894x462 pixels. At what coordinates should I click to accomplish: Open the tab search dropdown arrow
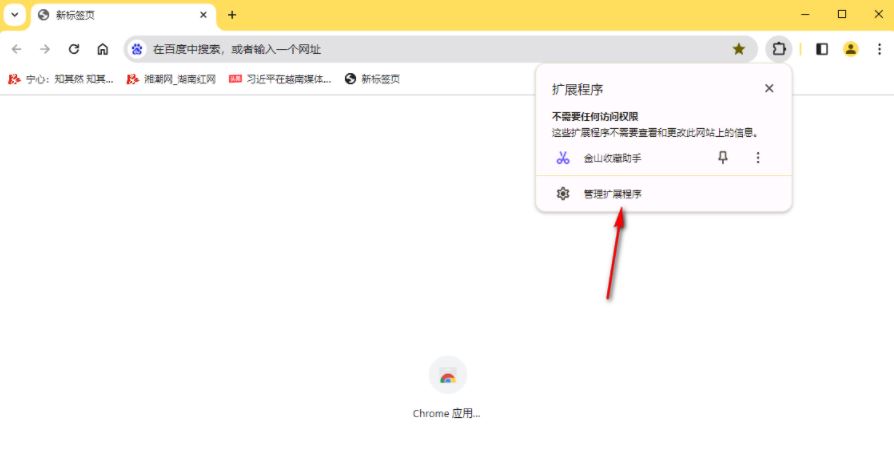pos(15,15)
